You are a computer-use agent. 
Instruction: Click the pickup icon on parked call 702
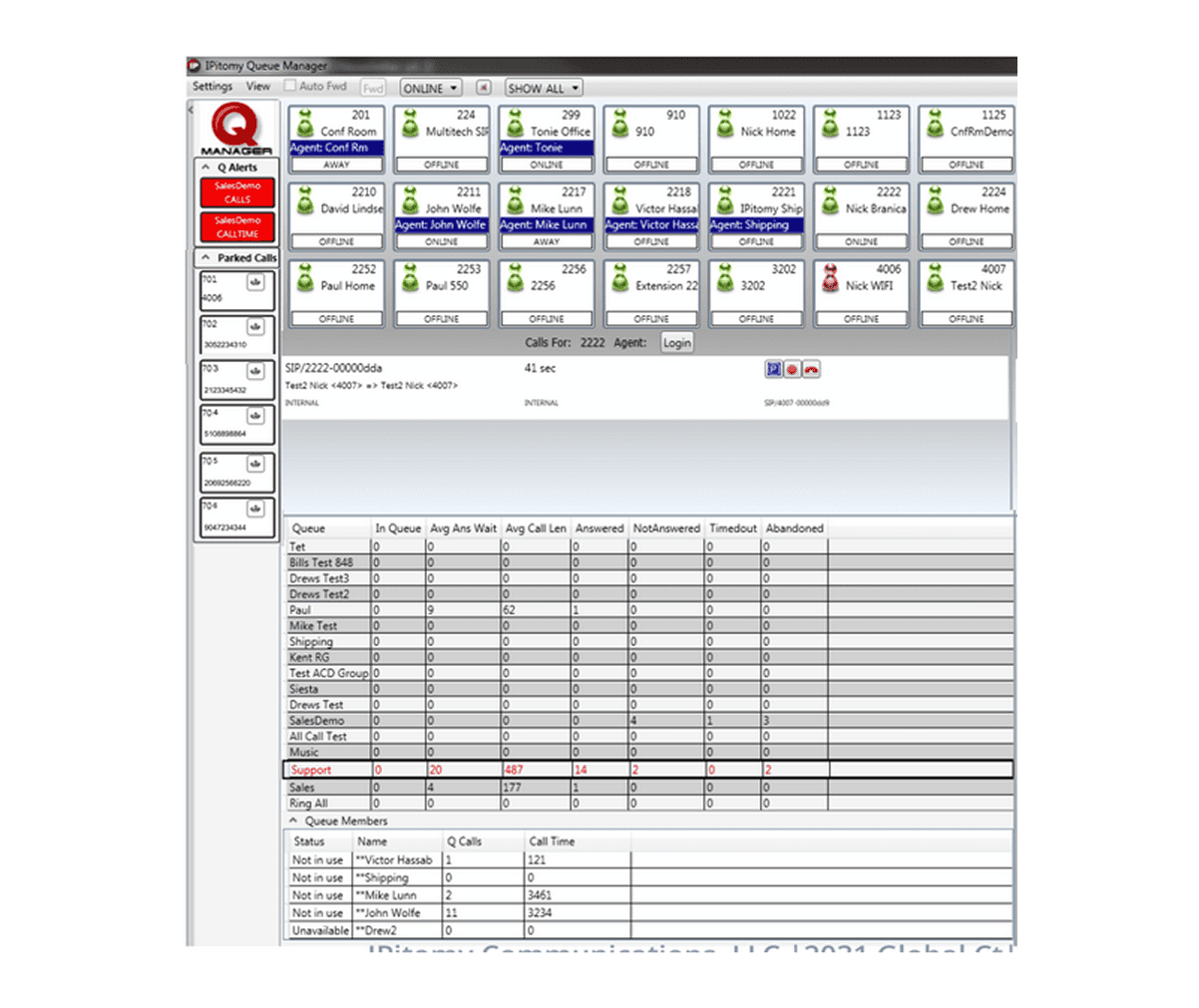click(x=255, y=327)
